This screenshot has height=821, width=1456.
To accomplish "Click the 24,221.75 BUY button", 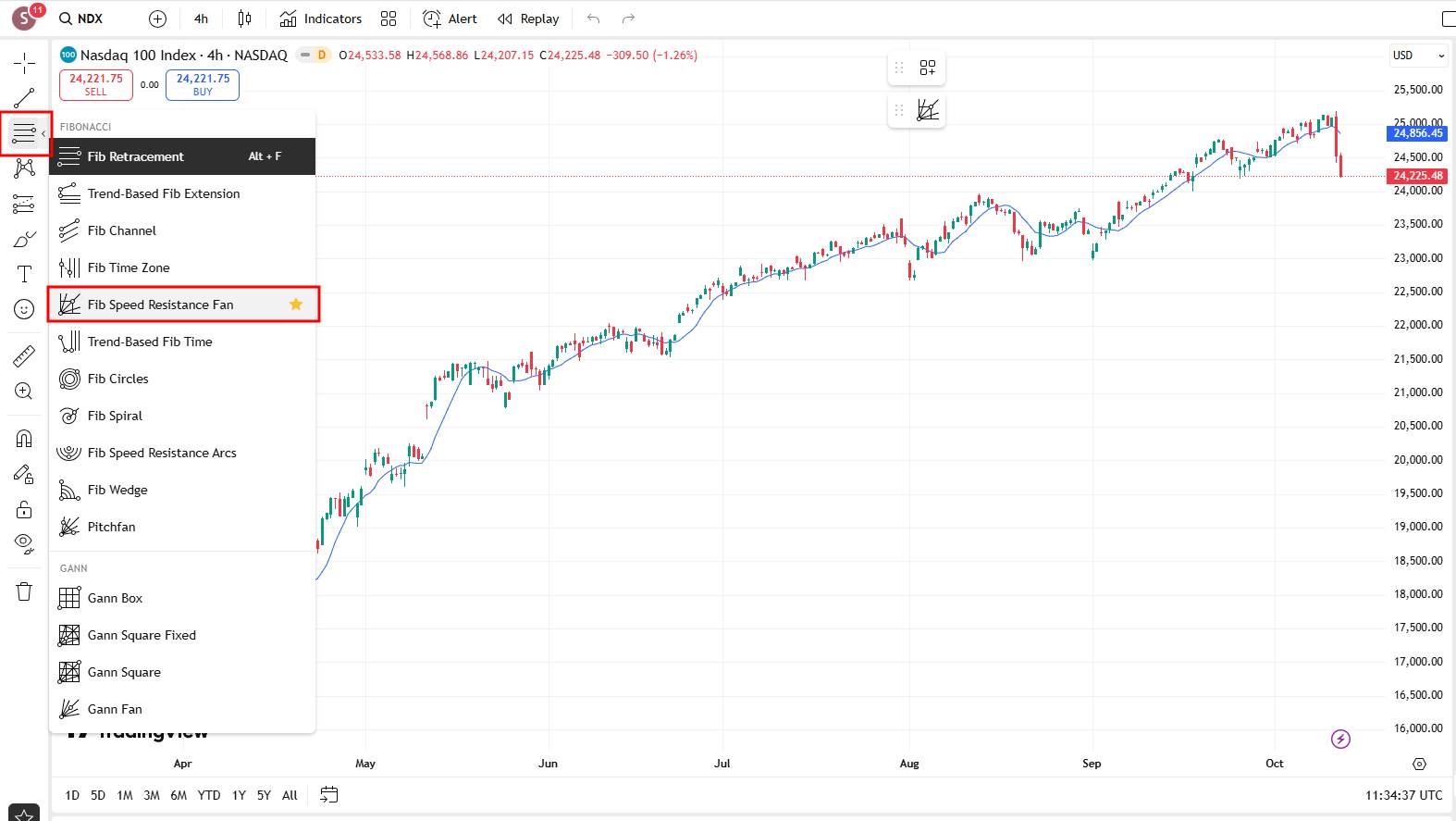I will pos(203,84).
